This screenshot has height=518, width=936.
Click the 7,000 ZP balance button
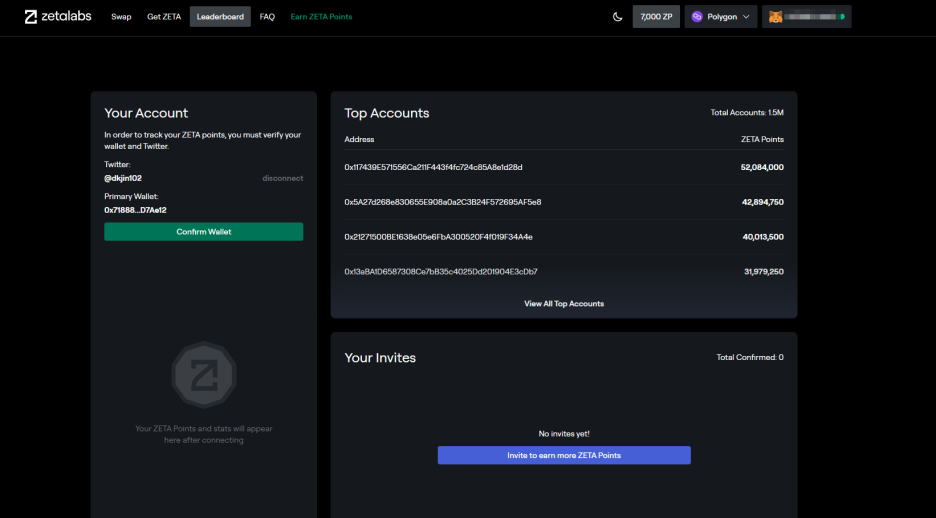click(656, 17)
